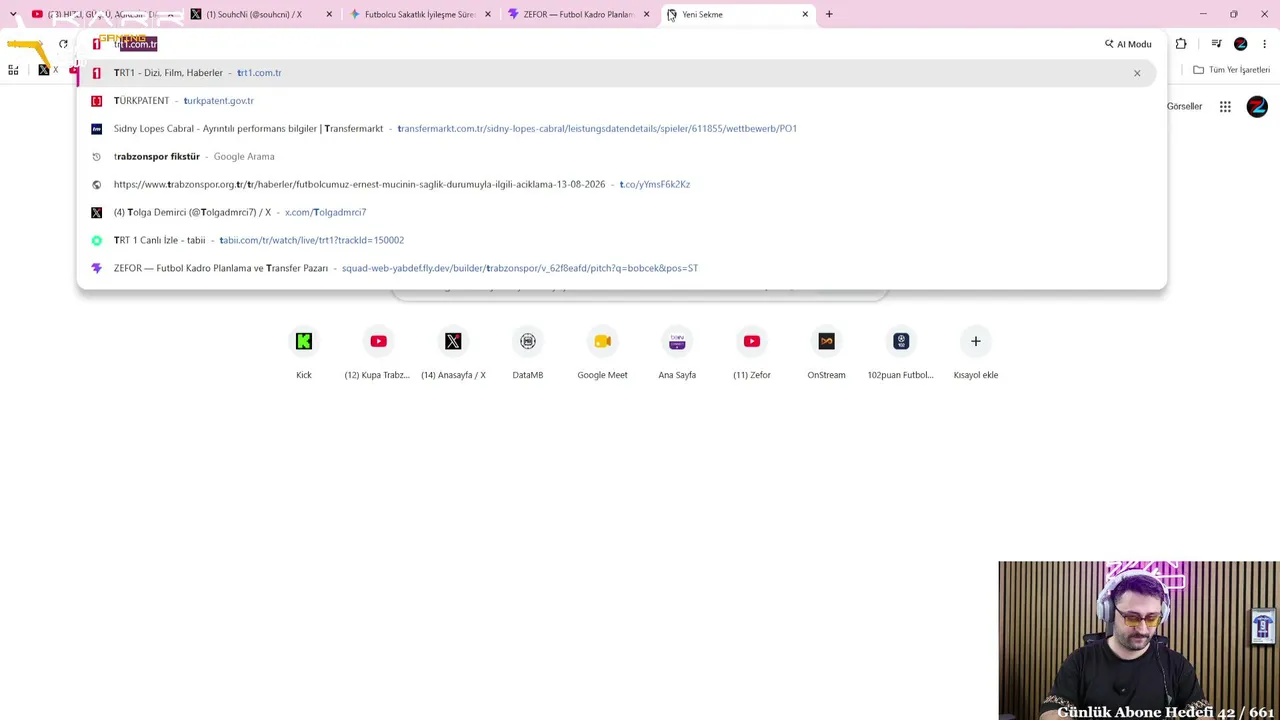
Task: Open the Tüm Yer İşaretleri bookmarks folder
Action: (1231, 70)
